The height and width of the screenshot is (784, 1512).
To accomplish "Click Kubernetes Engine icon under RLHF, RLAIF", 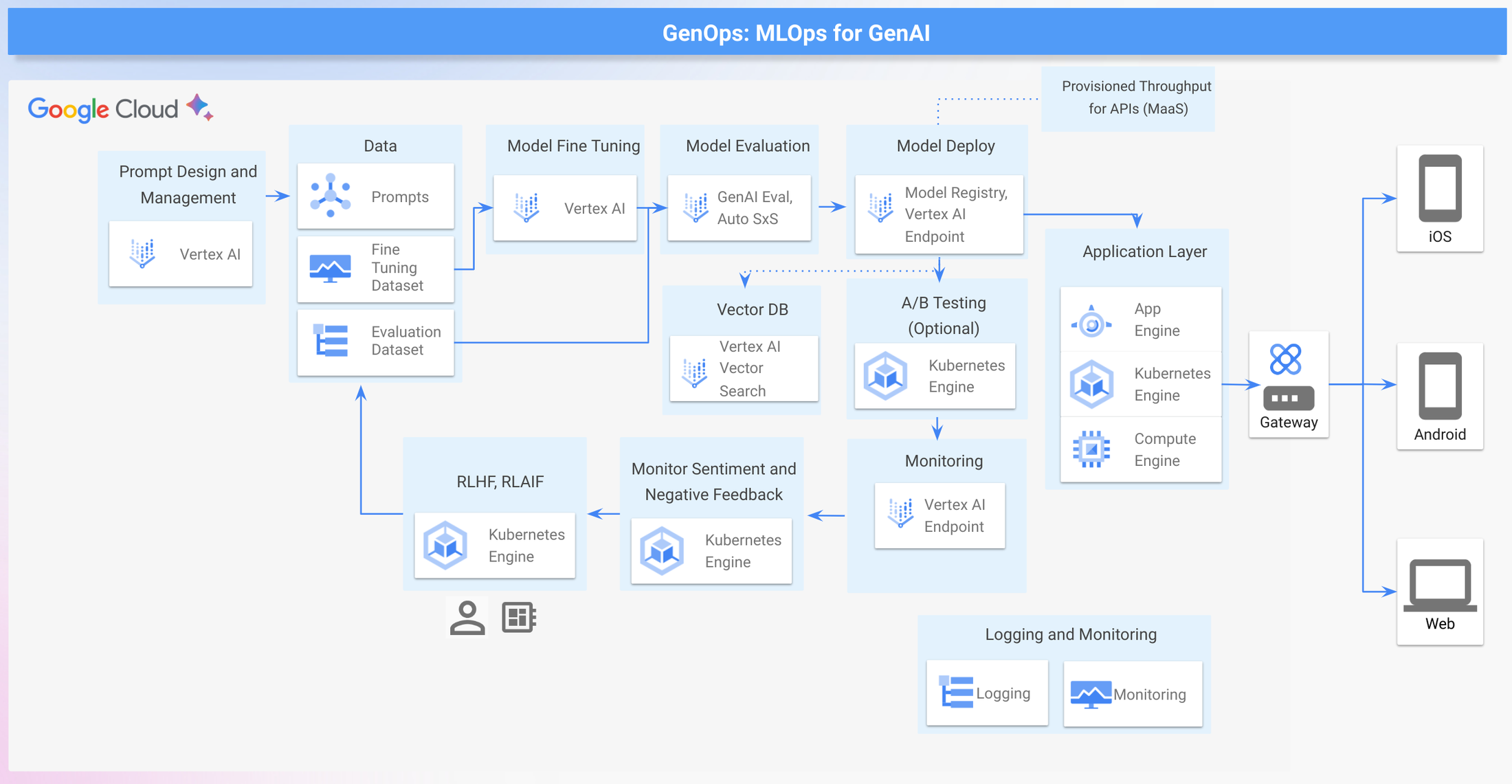I will (x=445, y=546).
